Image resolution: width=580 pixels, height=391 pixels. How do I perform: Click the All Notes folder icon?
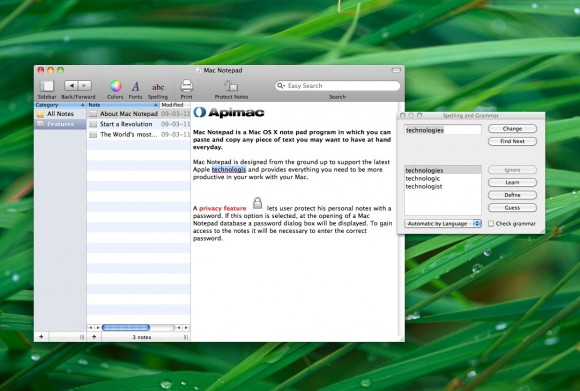tap(40, 114)
